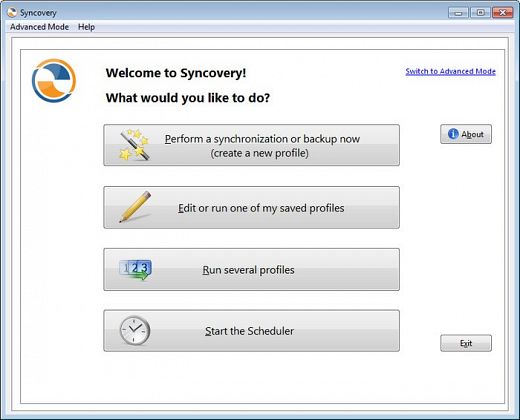Viewport: 520px width, 420px height.
Task: Open the Help menu
Action: pyautogui.click(x=86, y=27)
